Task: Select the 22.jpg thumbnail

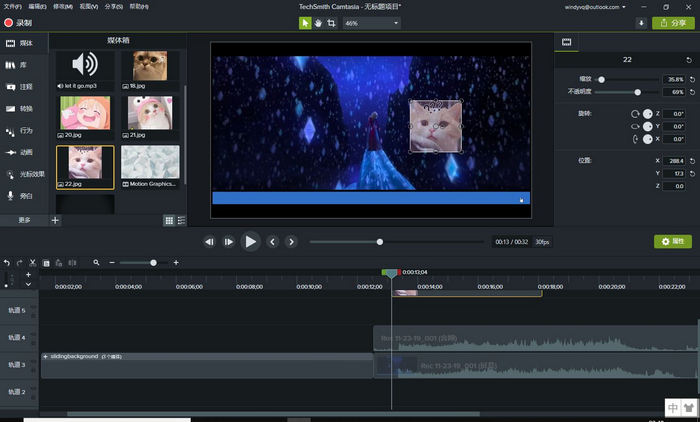Action: coord(85,167)
